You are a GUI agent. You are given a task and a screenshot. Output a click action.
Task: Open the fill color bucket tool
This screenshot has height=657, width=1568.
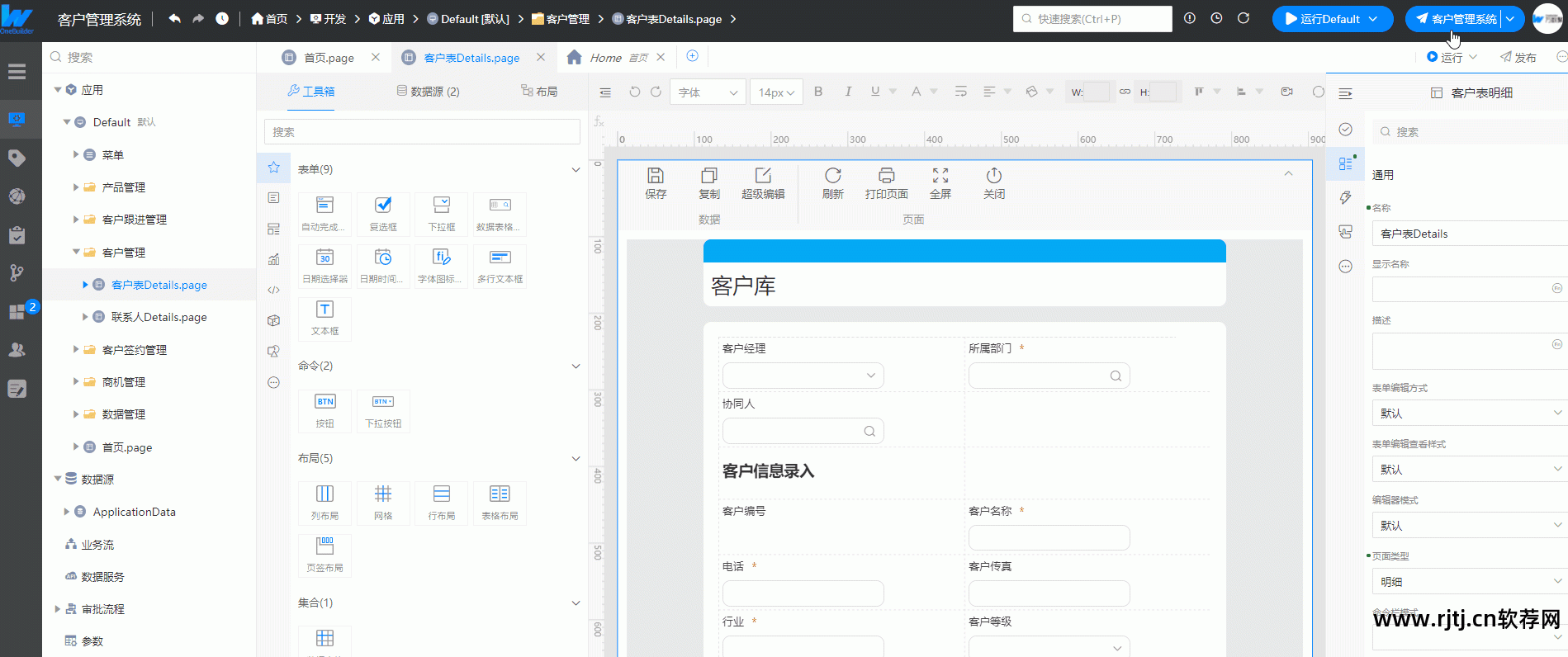1031,92
